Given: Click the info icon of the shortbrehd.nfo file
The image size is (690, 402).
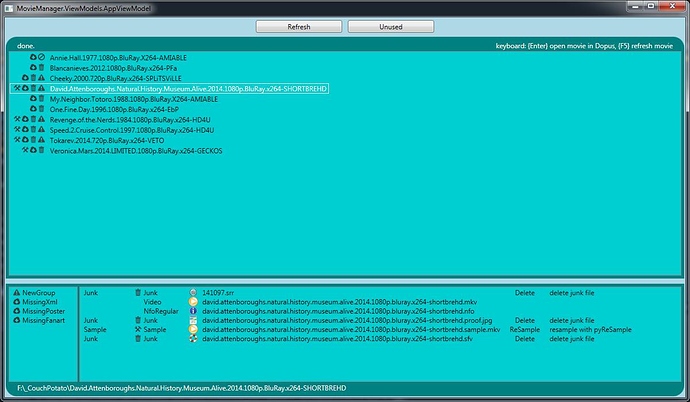Looking at the screenshot, I should coord(193,311).
